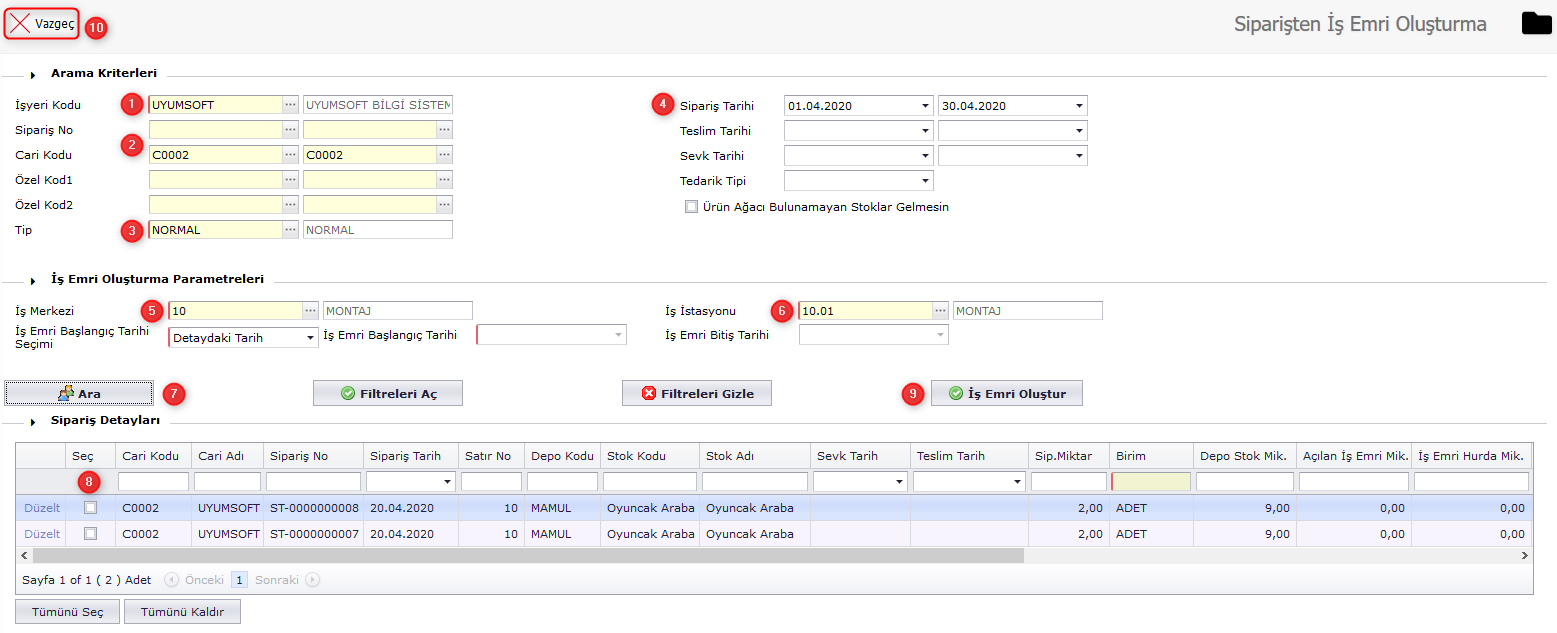Image resolution: width=1557 pixels, height=633 pixels.
Task: Click Depo Stok Mik. column header
Action: click(x=1245, y=456)
